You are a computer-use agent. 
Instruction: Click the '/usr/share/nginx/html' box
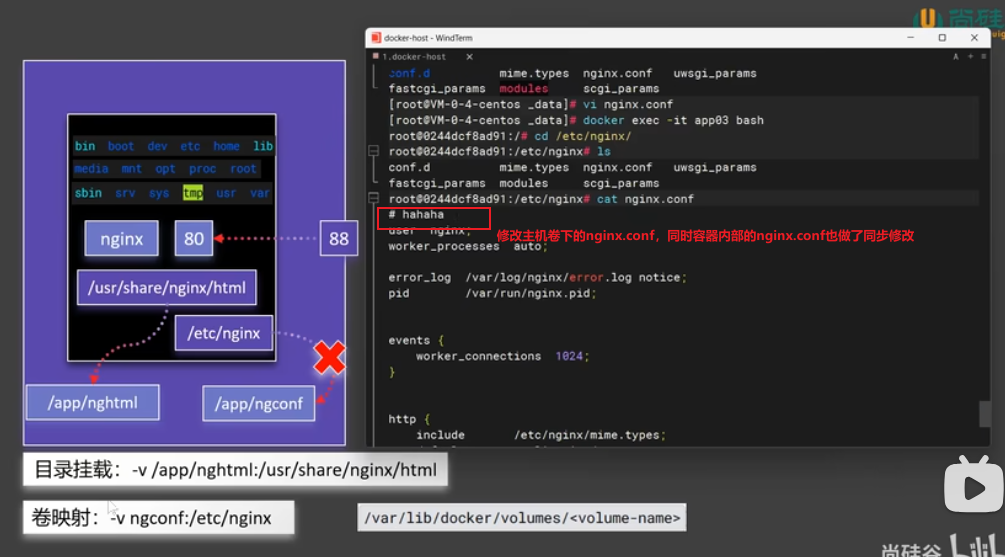[x=167, y=287]
